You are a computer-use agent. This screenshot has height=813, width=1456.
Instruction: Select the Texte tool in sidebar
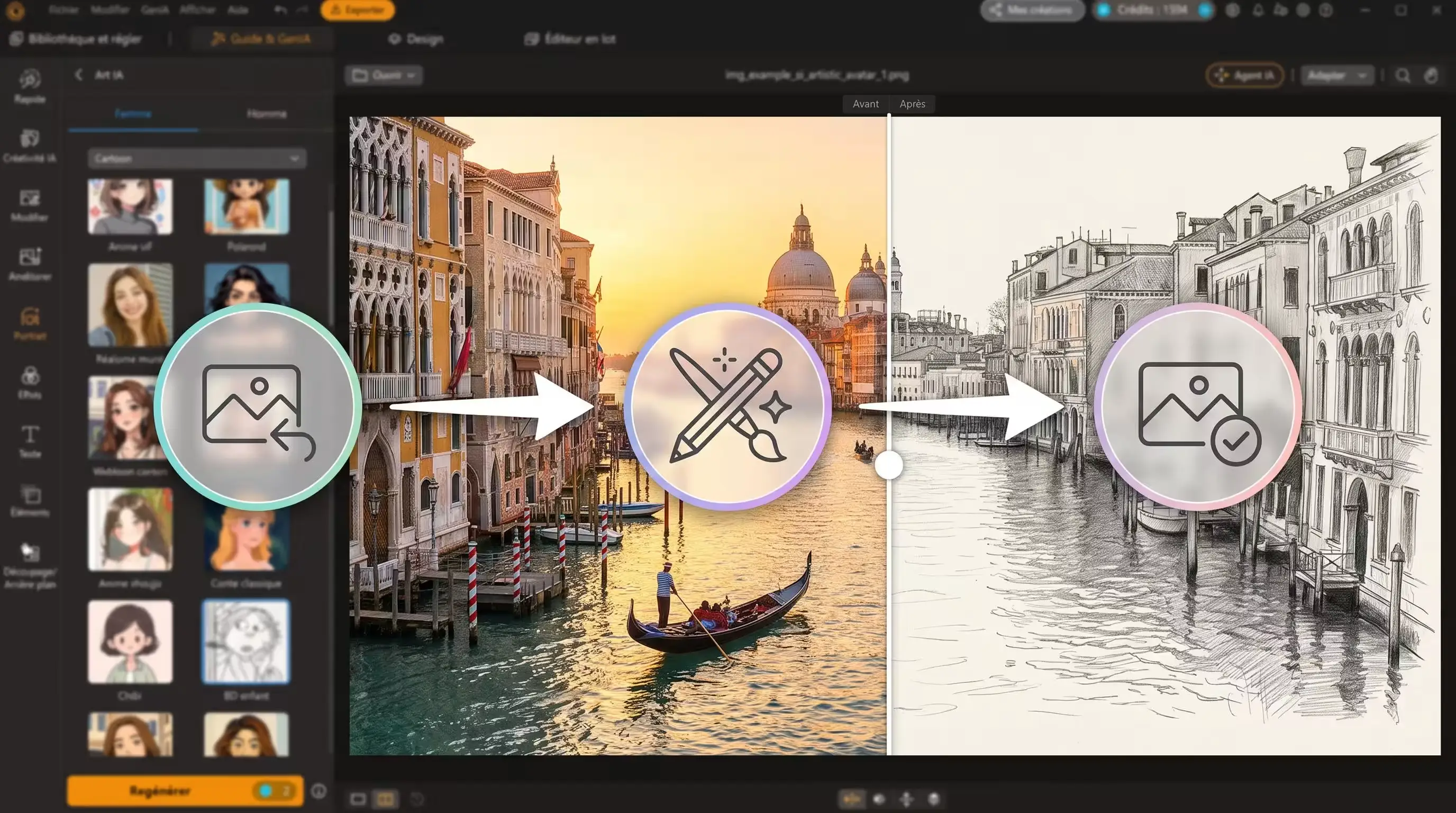point(30,441)
